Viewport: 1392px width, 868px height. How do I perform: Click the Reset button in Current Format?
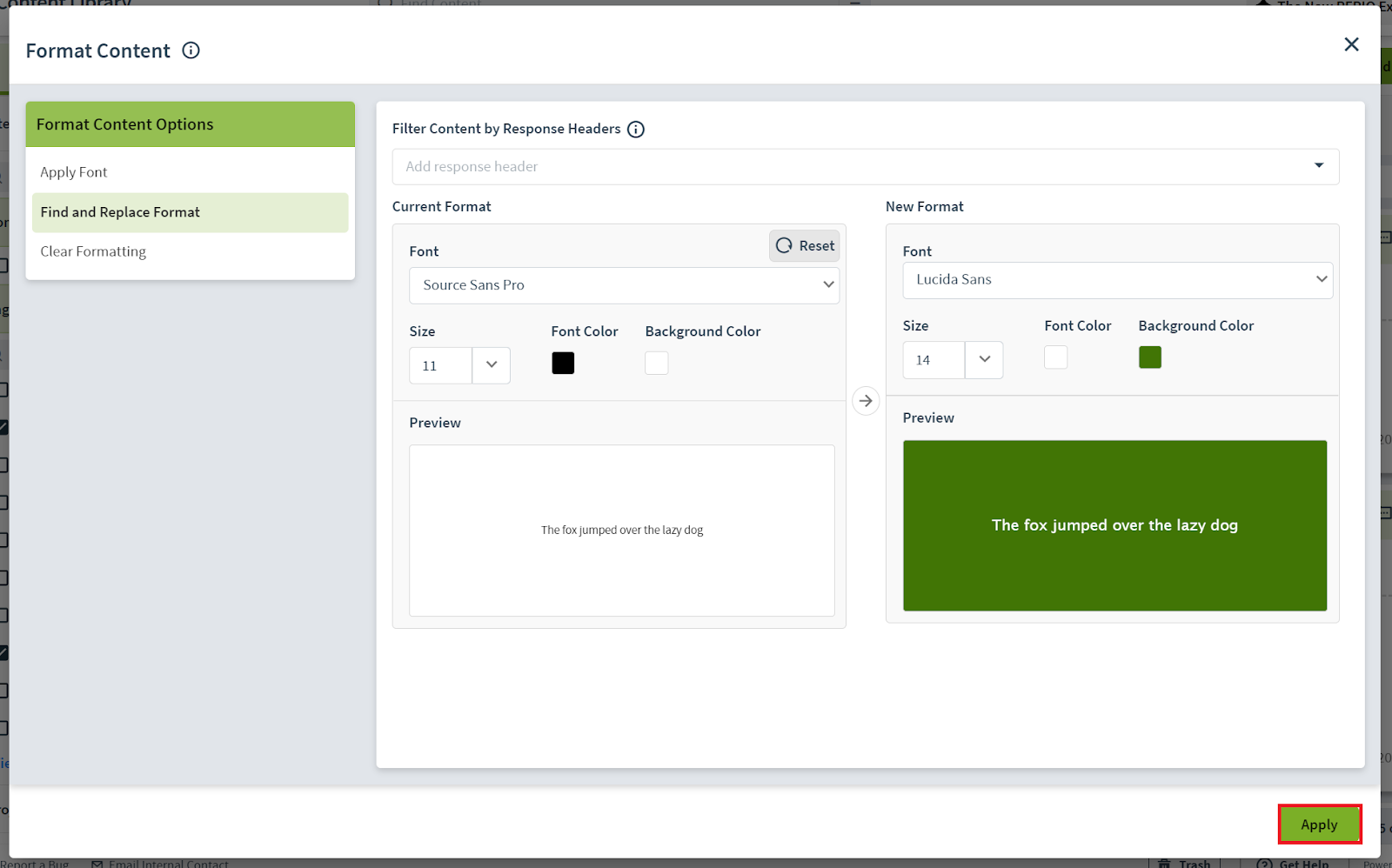tap(805, 245)
